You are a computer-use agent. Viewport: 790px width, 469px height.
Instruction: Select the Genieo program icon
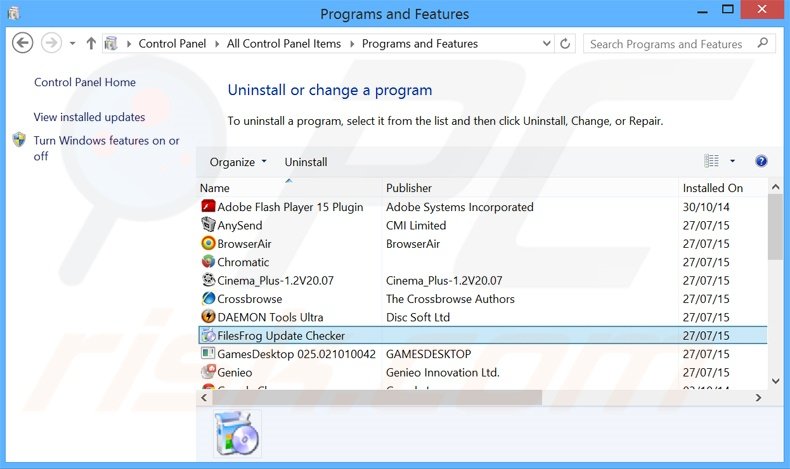(x=208, y=372)
